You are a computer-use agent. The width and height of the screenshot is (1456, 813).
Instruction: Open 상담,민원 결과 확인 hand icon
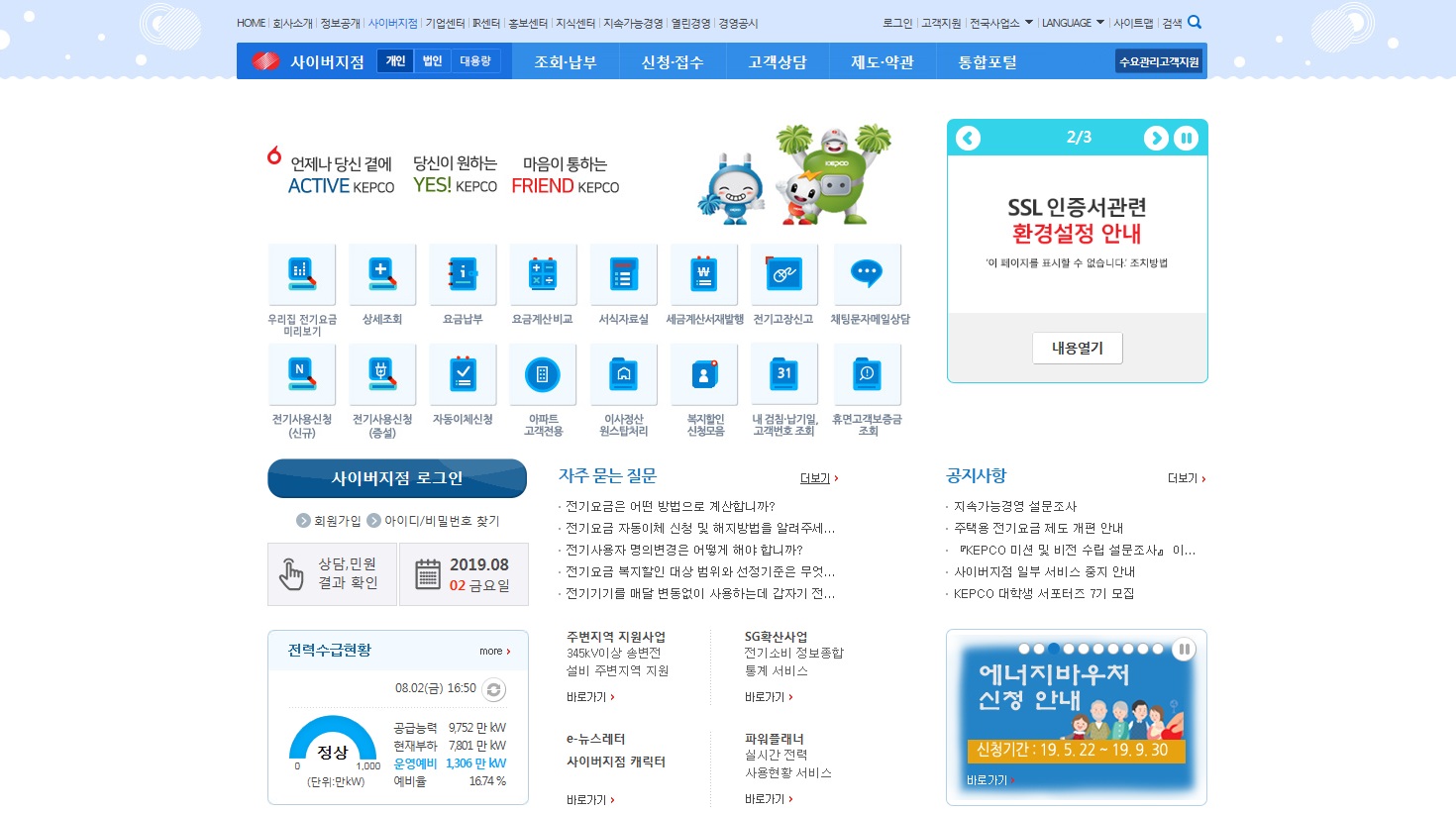pos(291,574)
